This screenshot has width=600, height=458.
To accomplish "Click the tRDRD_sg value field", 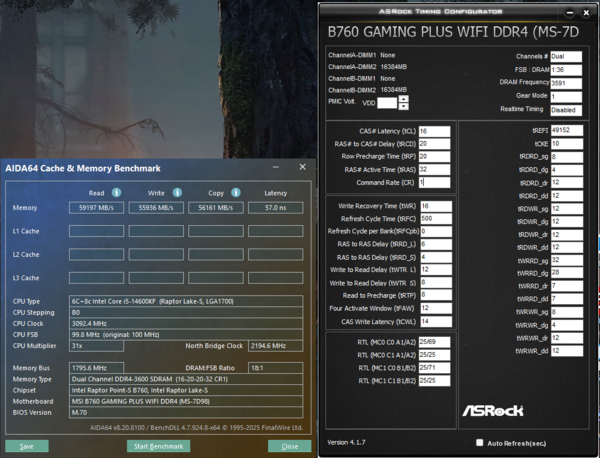I will [x=567, y=157].
